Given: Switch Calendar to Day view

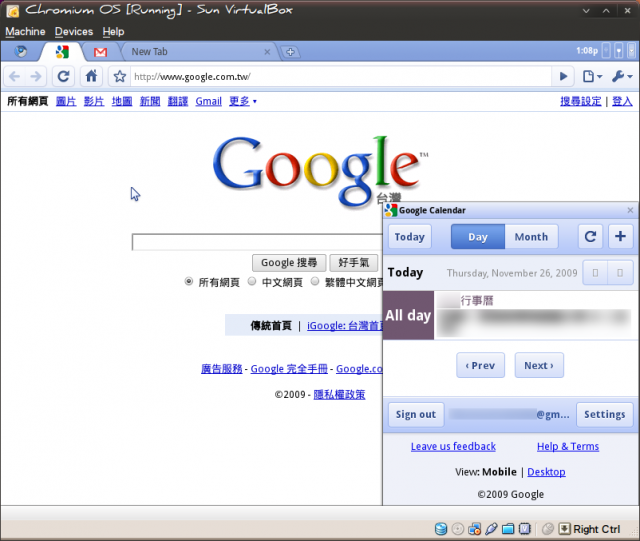Looking at the screenshot, I should tap(478, 236).
